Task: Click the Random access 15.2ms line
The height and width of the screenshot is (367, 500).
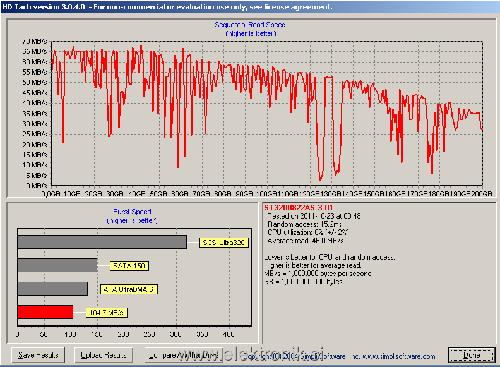Action: pyautogui.click(x=304, y=224)
